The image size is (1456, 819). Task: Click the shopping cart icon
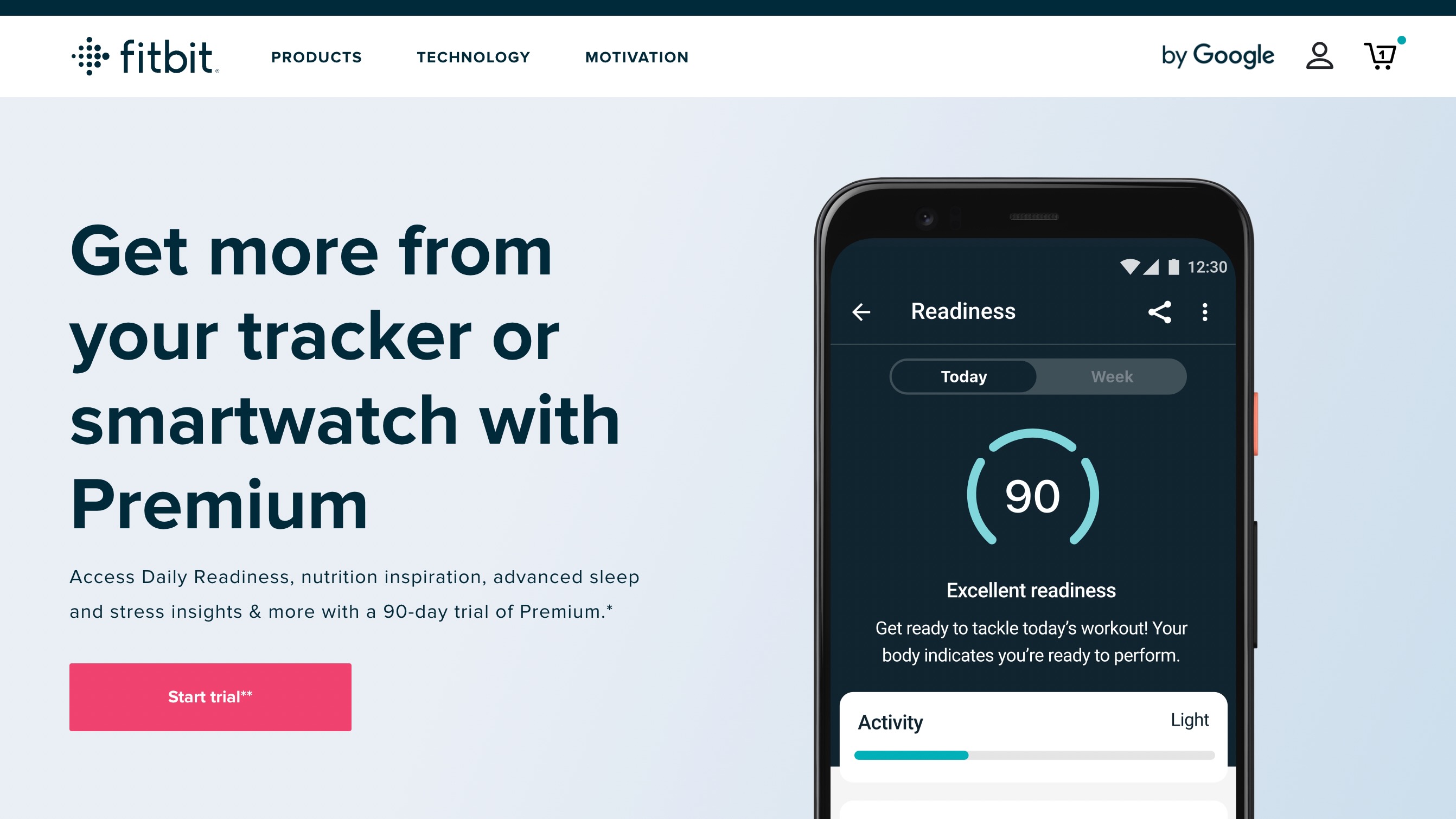(1380, 56)
